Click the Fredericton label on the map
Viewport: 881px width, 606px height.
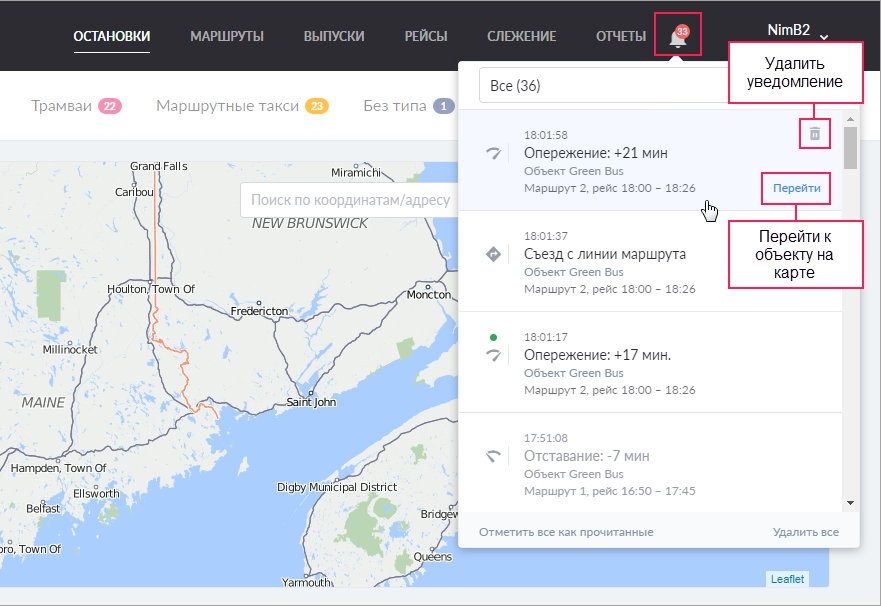(x=259, y=311)
